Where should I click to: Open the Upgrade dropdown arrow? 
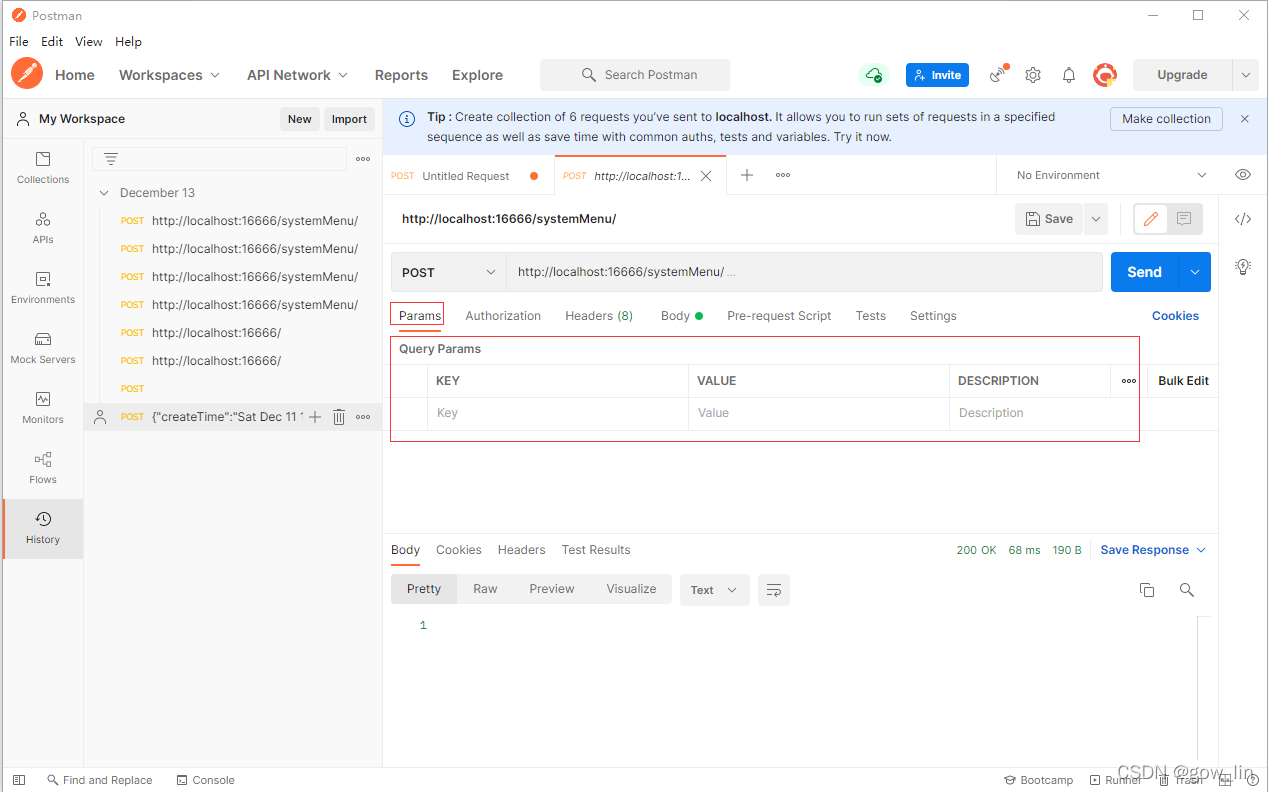click(1245, 75)
